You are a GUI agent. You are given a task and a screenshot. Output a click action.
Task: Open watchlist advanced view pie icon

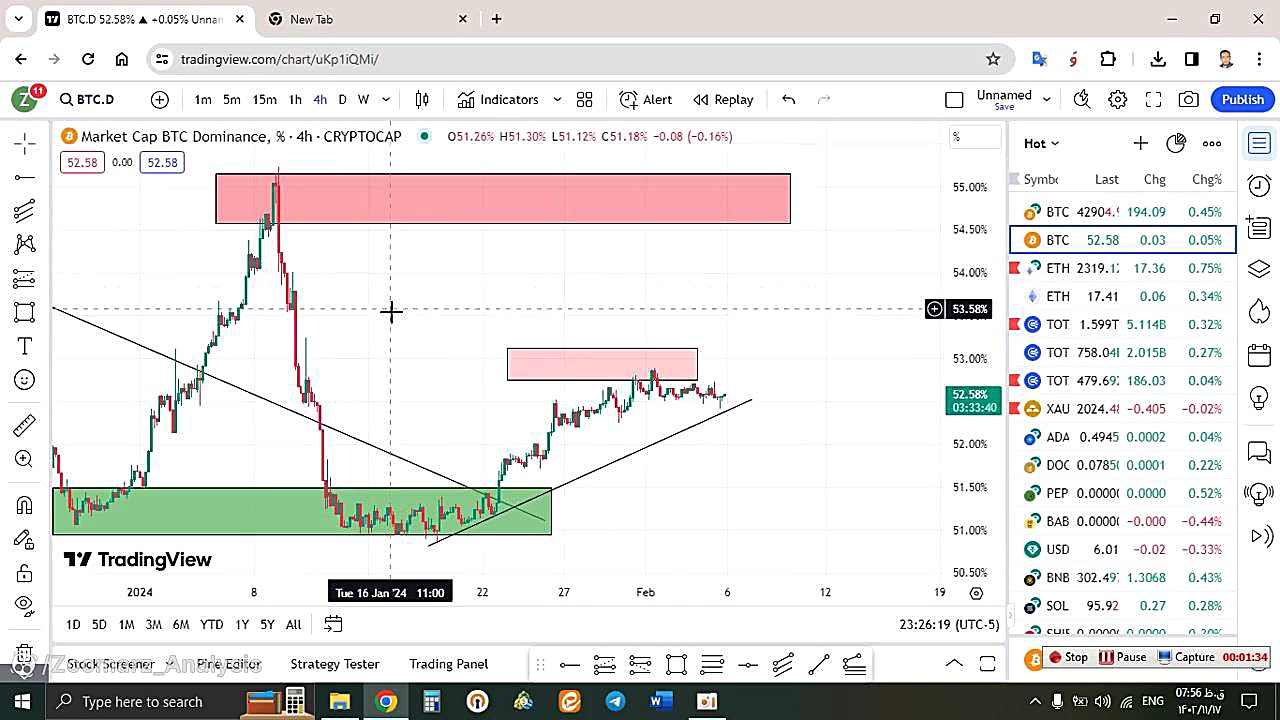(x=1176, y=143)
